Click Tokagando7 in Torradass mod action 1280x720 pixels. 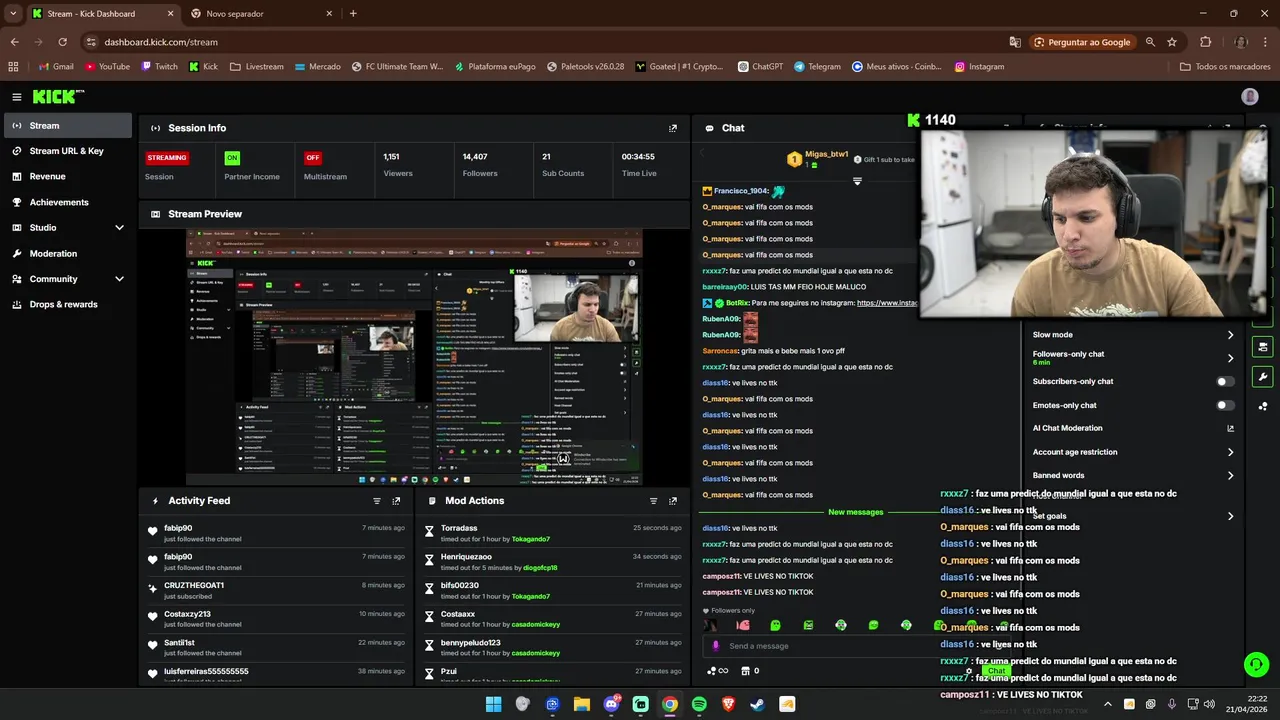[x=531, y=539]
